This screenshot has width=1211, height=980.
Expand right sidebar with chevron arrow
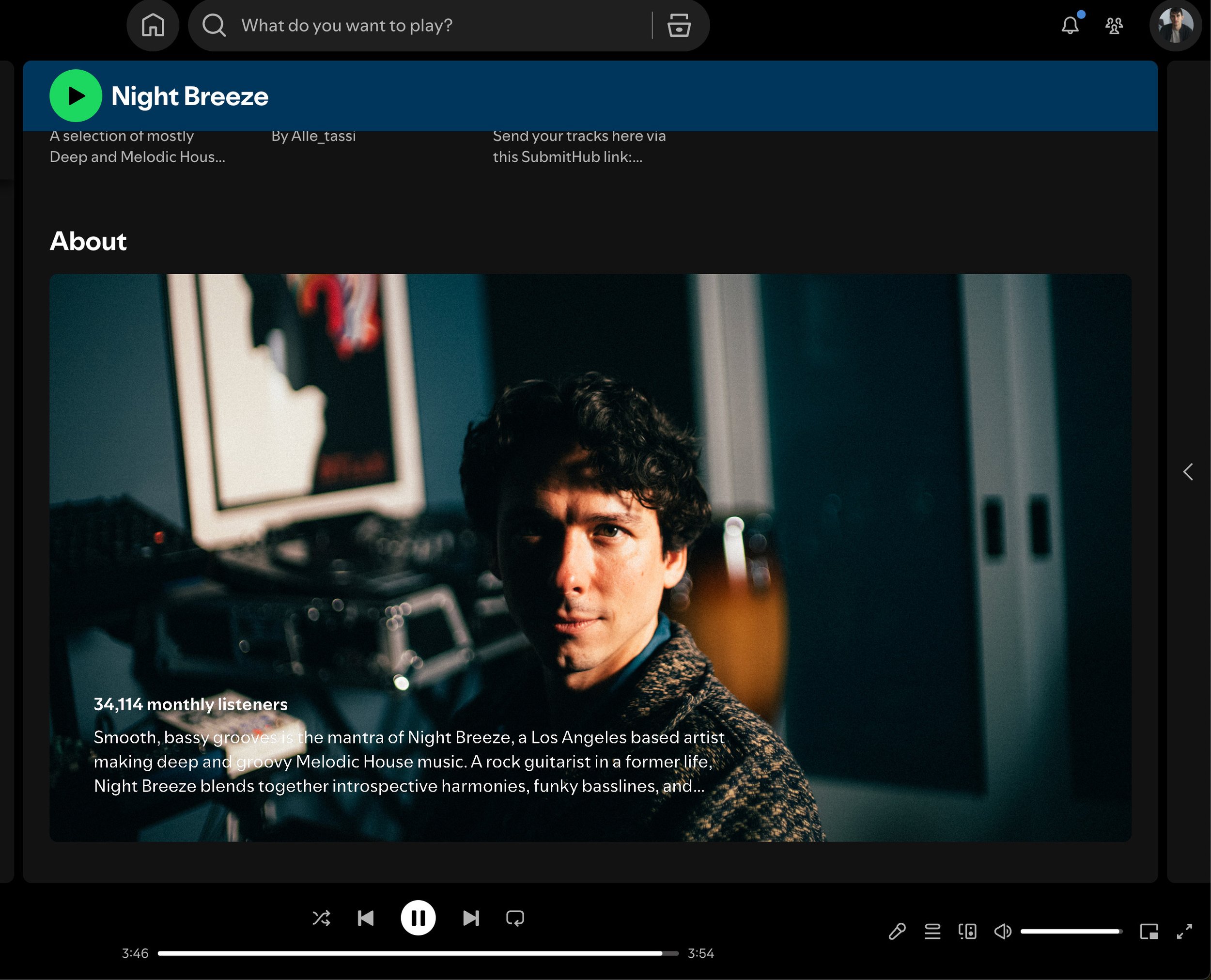[x=1188, y=471]
